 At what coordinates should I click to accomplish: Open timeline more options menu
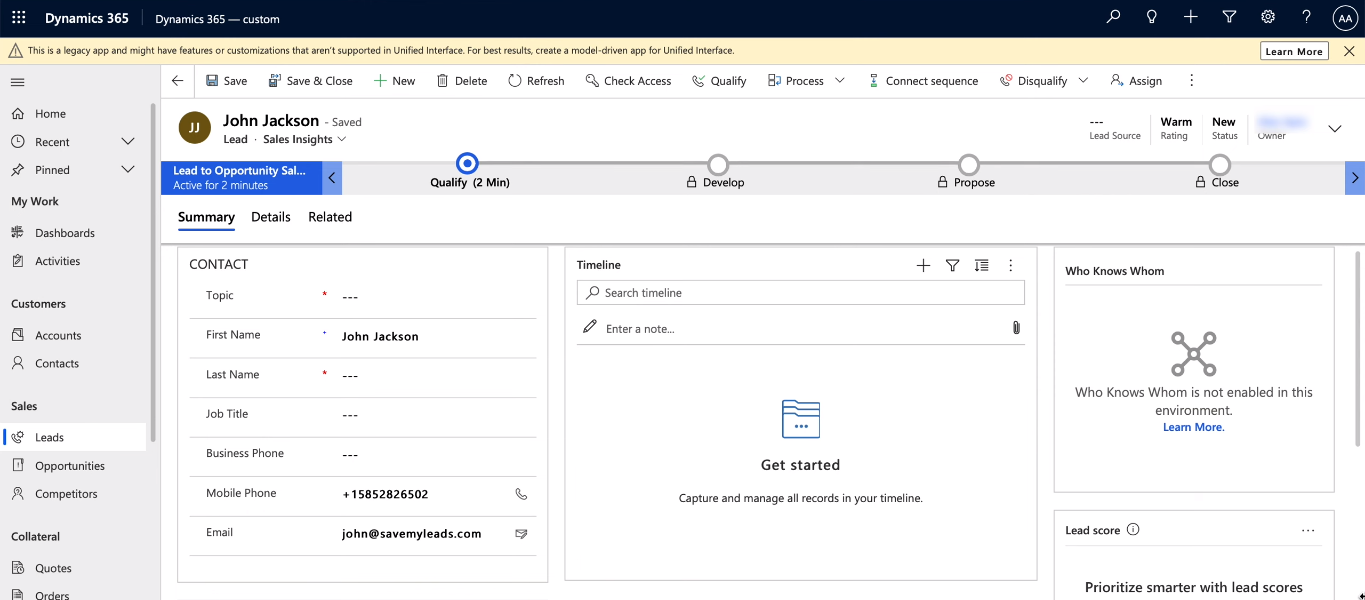pyautogui.click(x=1011, y=265)
